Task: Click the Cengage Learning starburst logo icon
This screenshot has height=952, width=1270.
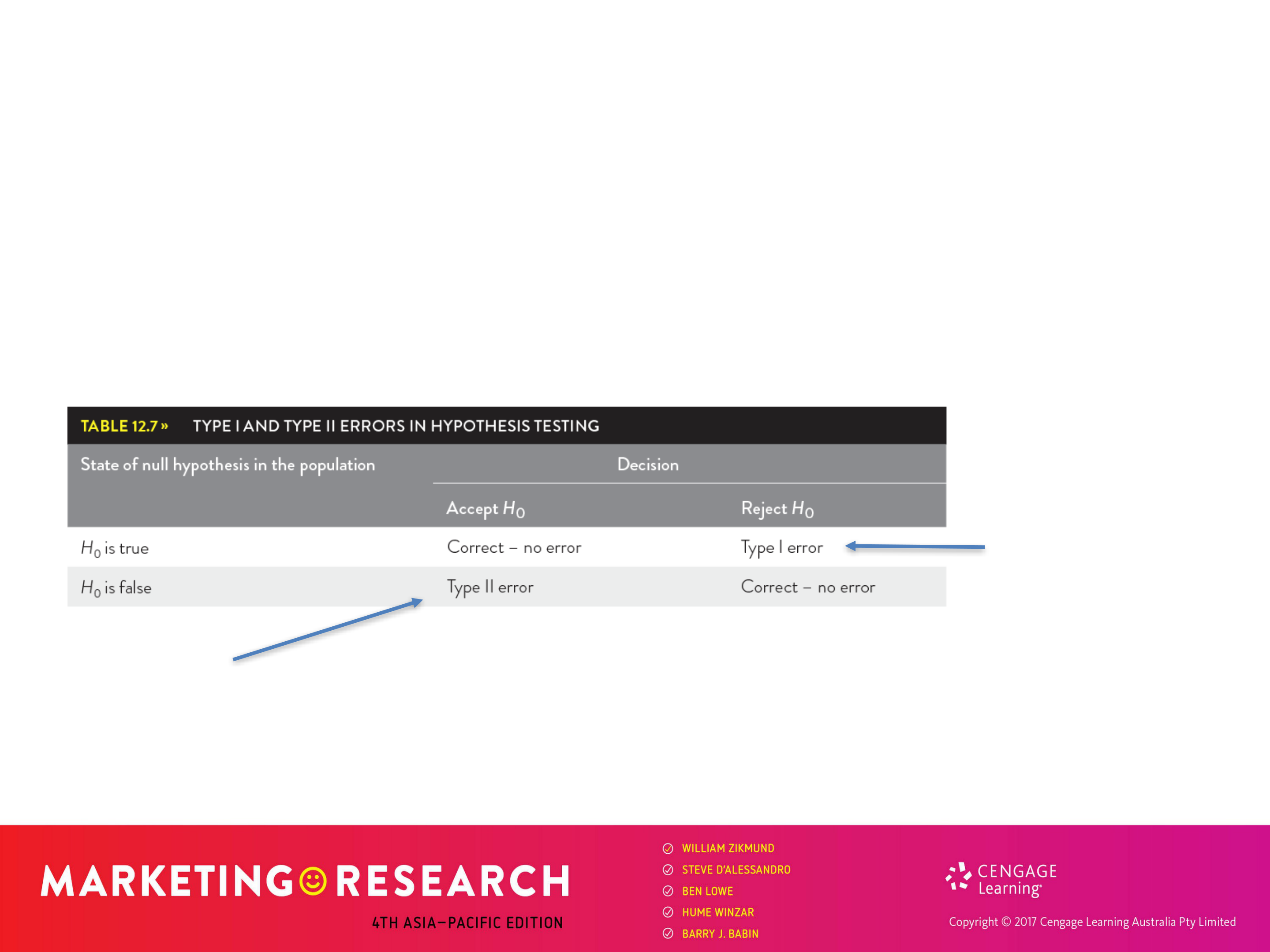Action: pos(958,877)
